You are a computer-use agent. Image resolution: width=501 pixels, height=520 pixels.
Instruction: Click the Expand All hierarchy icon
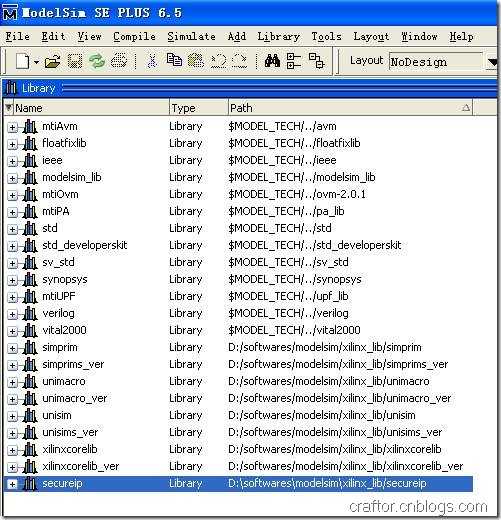(316, 61)
